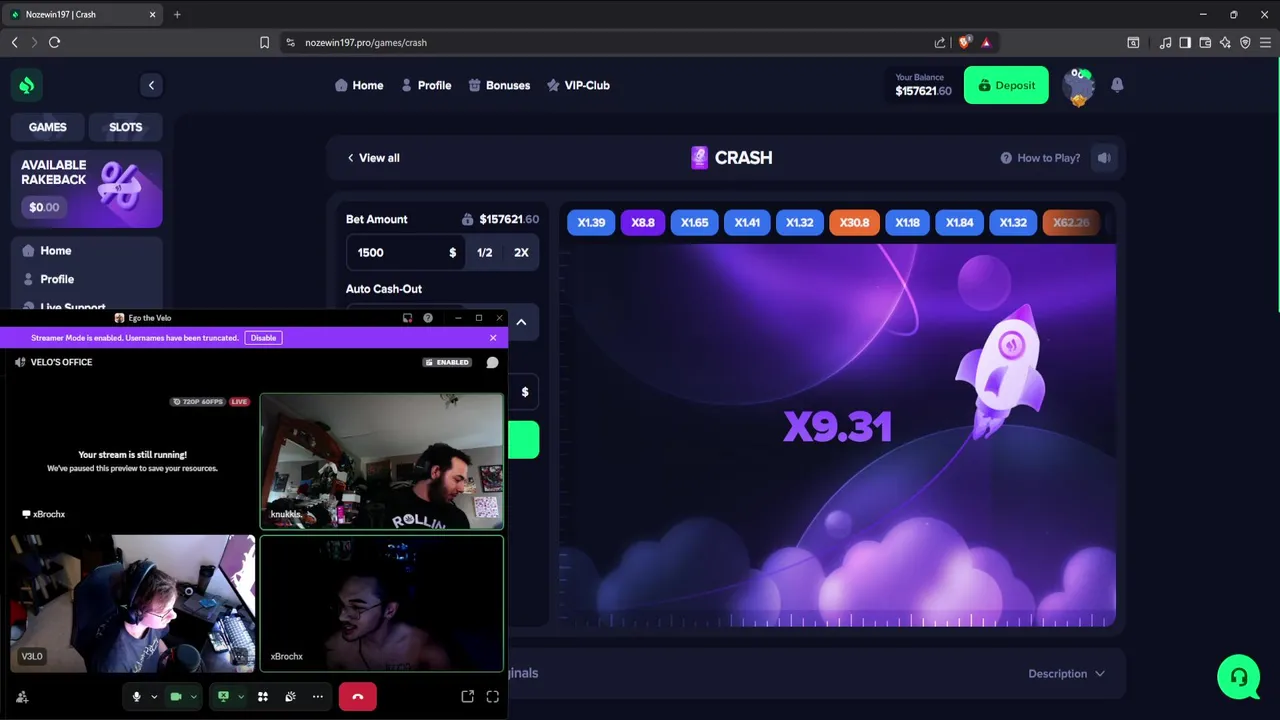Open microphone input options arrow
The image size is (1280, 720).
[x=154, y=697]
